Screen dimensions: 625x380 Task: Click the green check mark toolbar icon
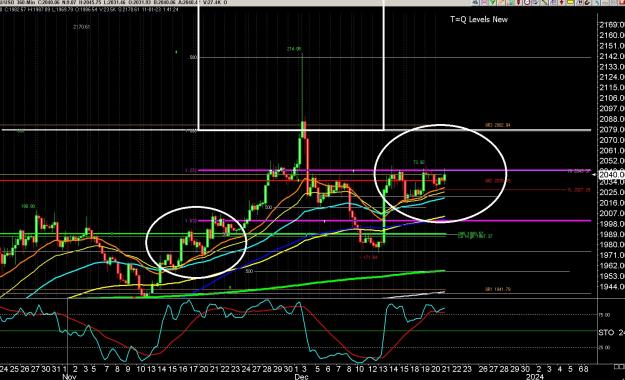click(x=493, y=2)
